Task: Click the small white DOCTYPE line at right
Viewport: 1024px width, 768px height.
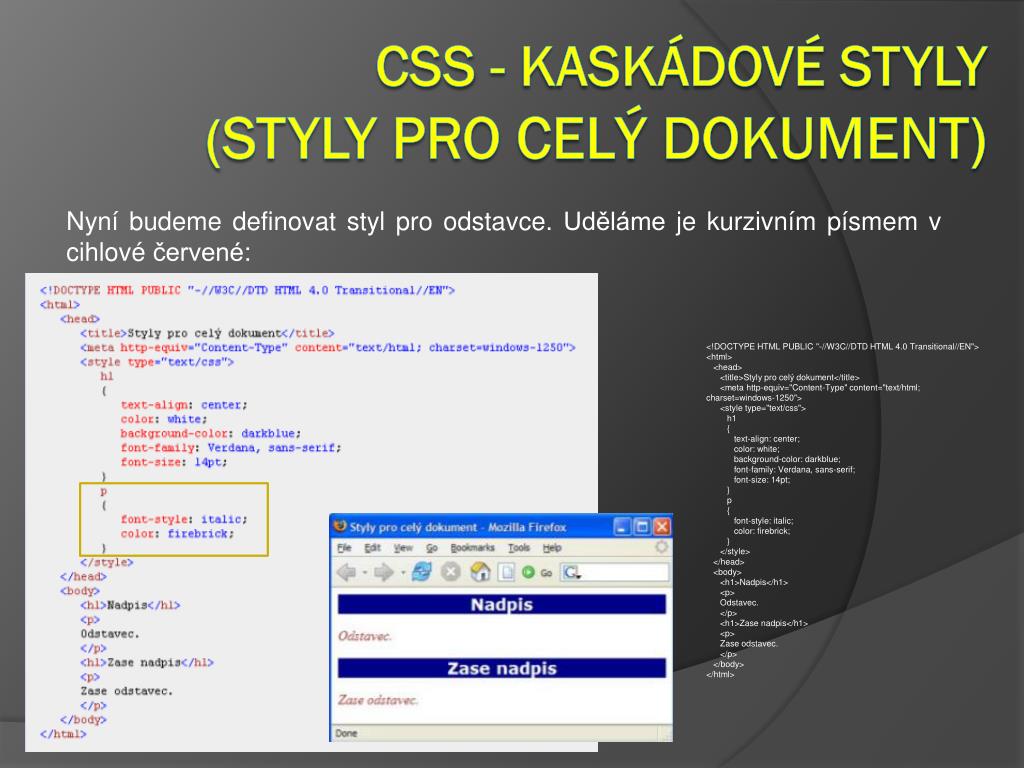Action: [842, 347]
